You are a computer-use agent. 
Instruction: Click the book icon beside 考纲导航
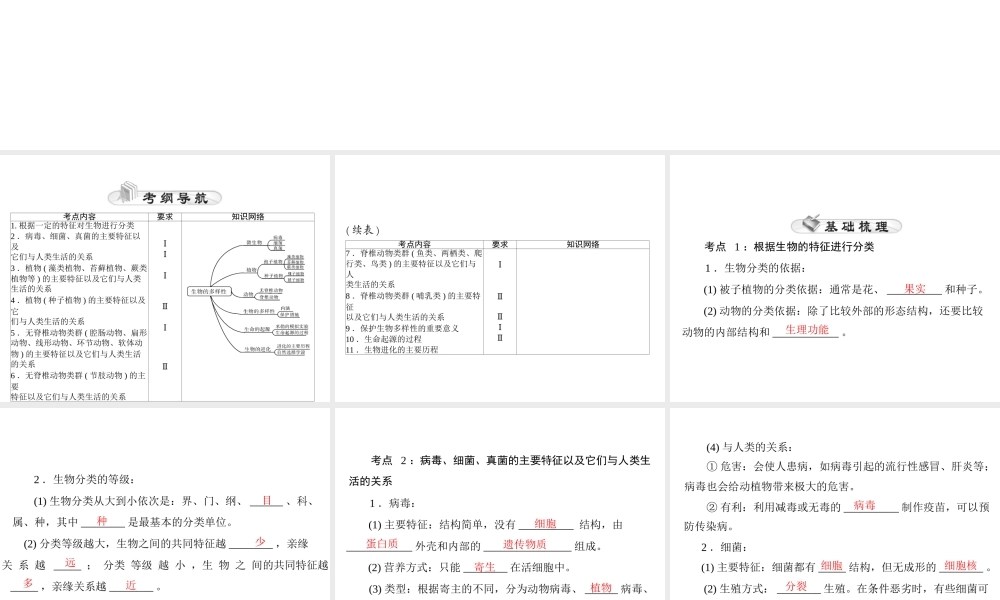coord(128,192)
